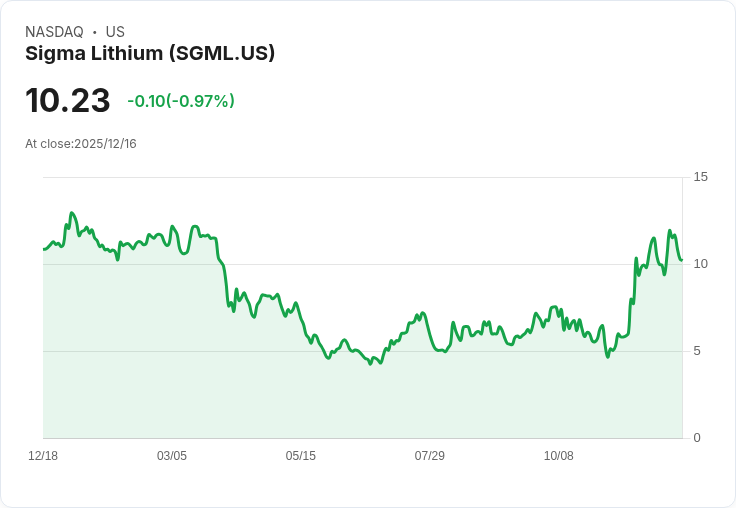Click the Sigma Lithium (SGML.US) title

(x=150, y=54)
